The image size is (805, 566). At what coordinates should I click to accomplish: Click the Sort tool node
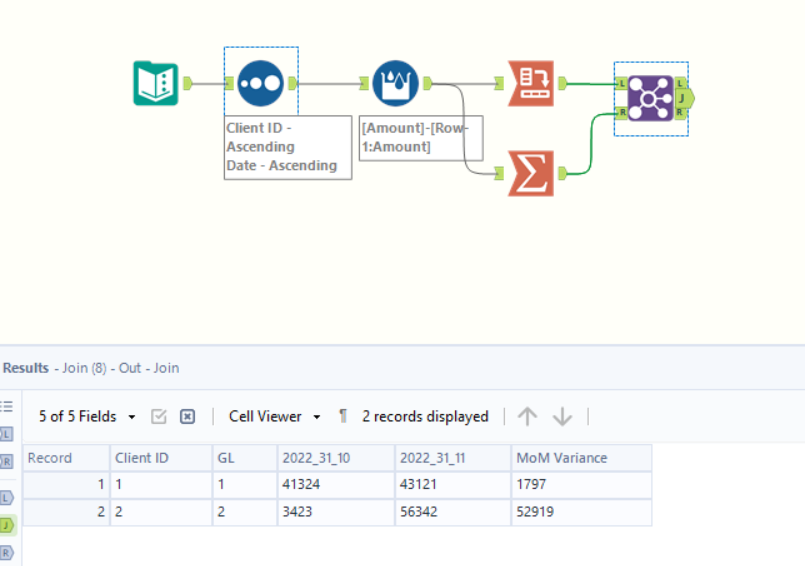tap(261, 83)
